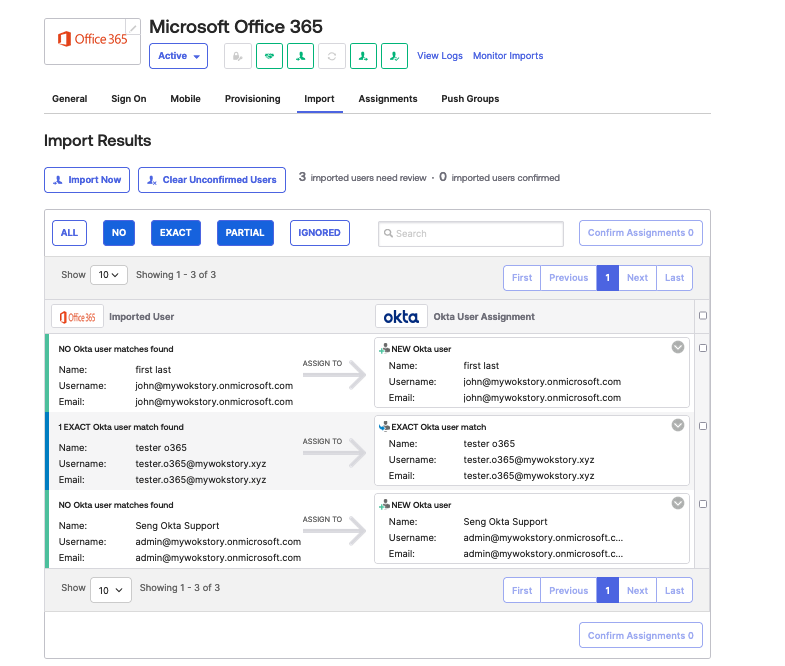Click Previous in the top pagination

click(569, 278)
